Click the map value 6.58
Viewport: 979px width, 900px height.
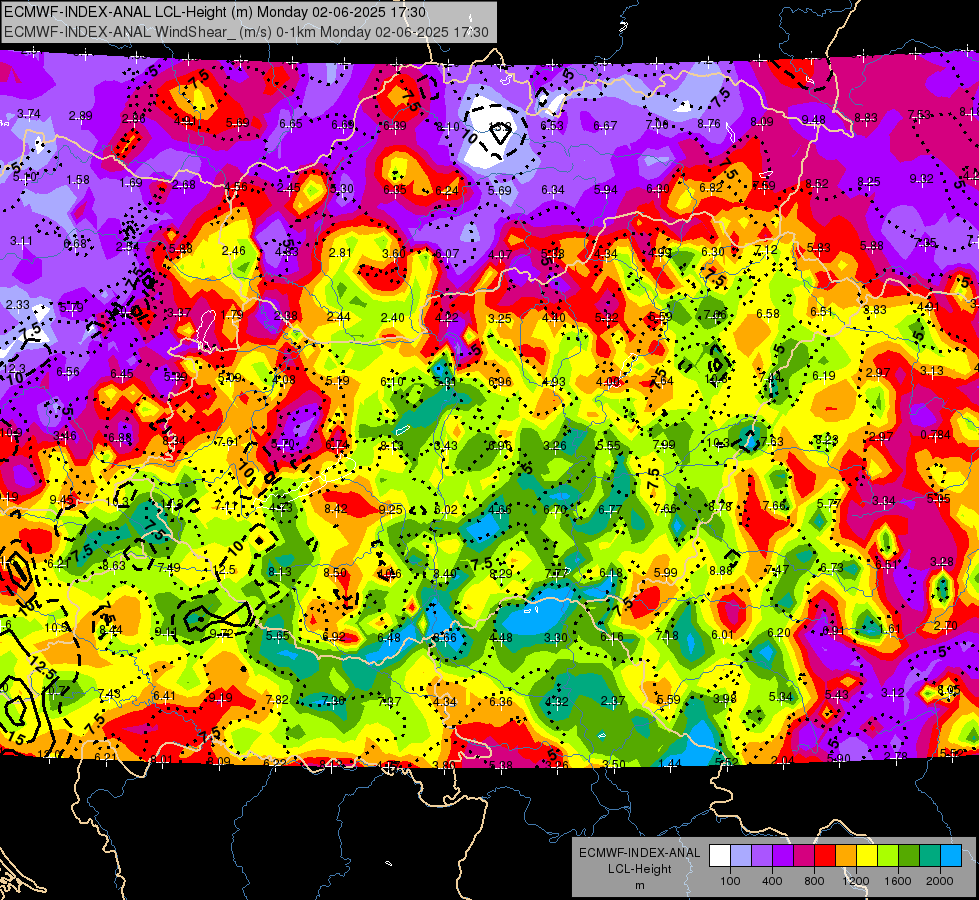pyautogui.click(x=768, y=314)
